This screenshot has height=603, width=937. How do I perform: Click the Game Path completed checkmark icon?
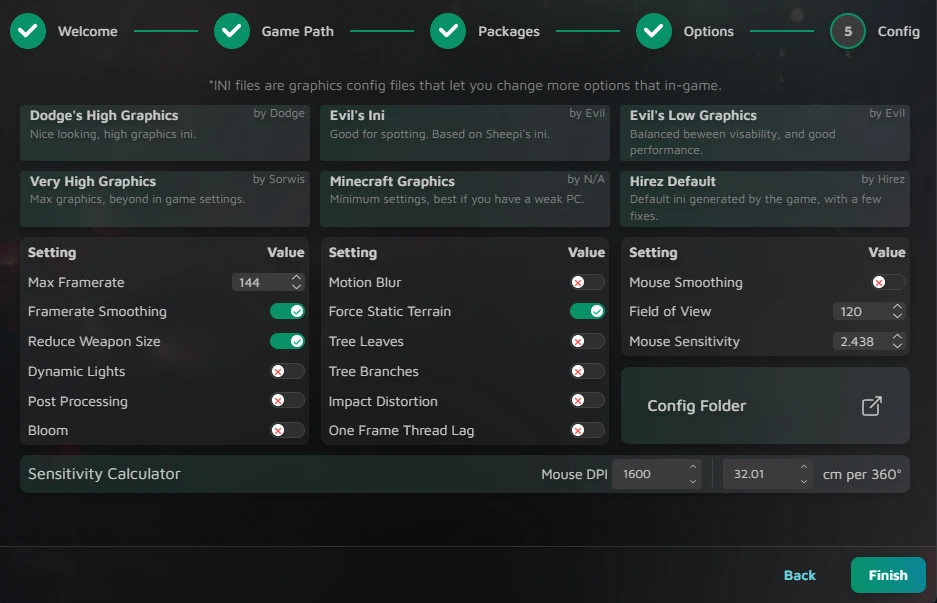pos(231,31)
